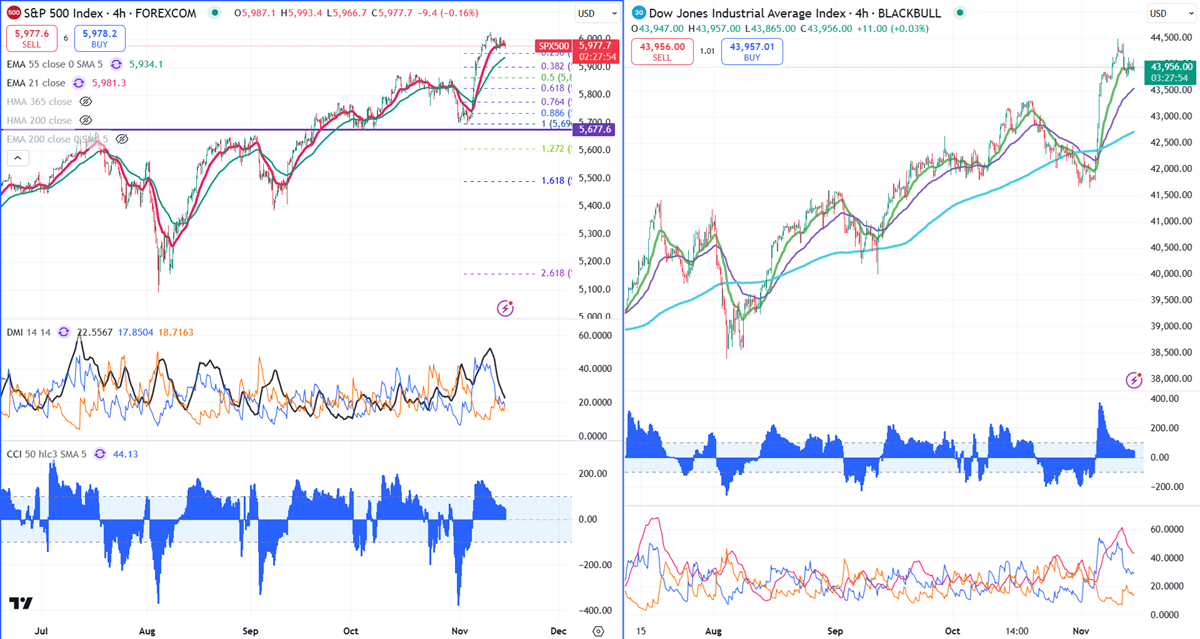The height and width of the screenshot is (639, 1200).
Task: Click the CCI indicator refresh icon
Action: [x=100, y=454]
